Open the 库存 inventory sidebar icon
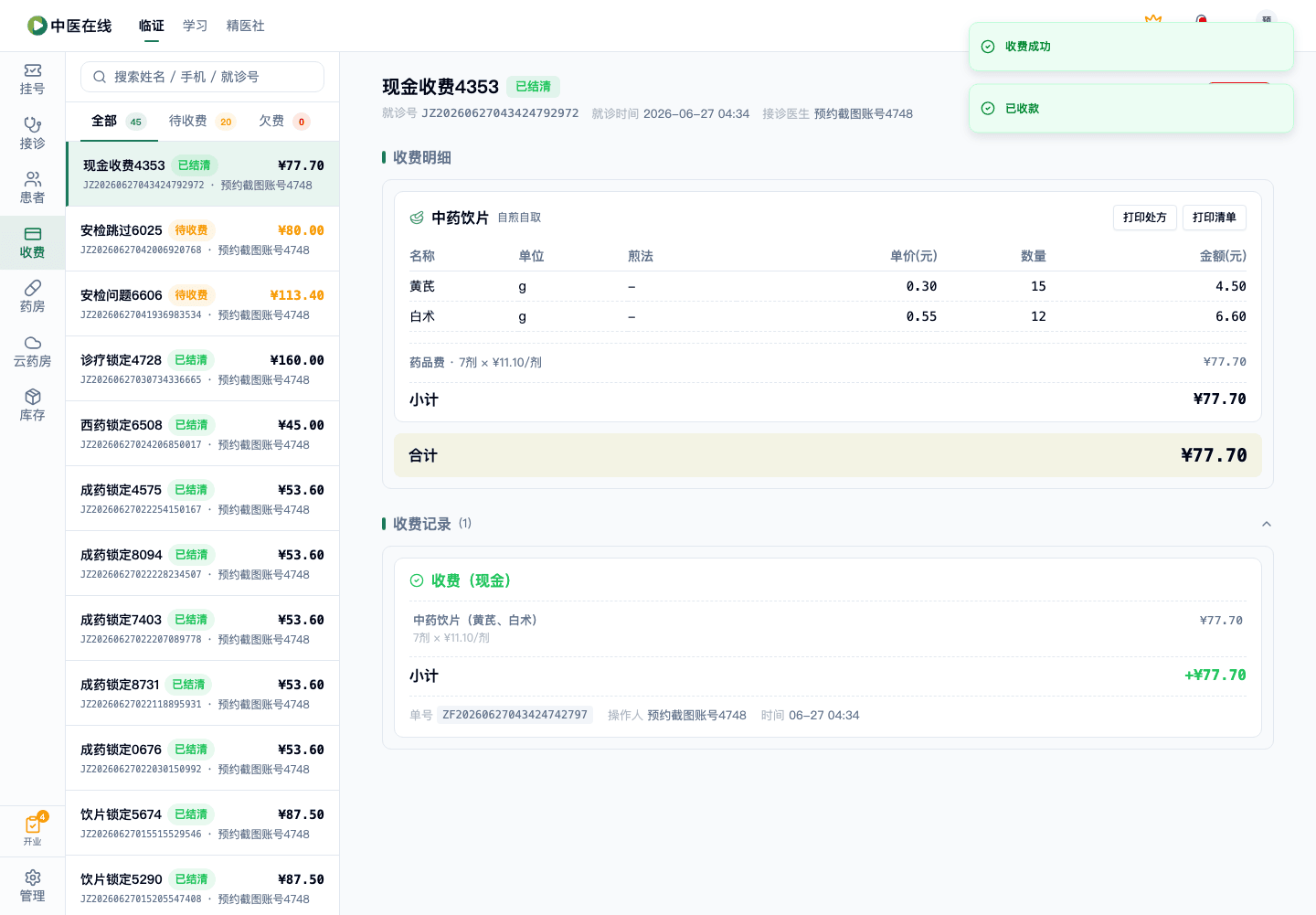 (32, 406)
